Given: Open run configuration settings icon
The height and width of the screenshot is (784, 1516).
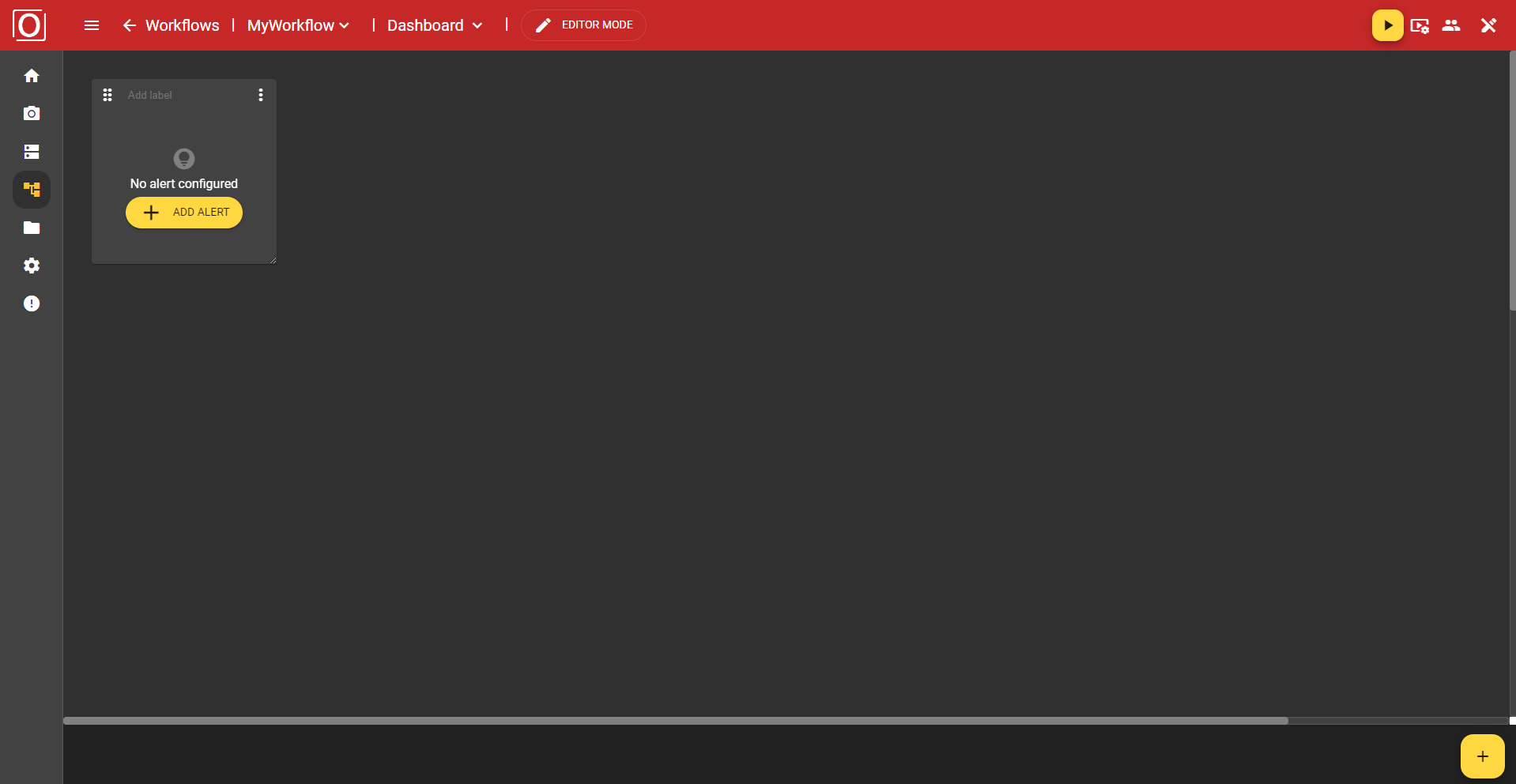Looking at the screenshot, I should 1420,24.
